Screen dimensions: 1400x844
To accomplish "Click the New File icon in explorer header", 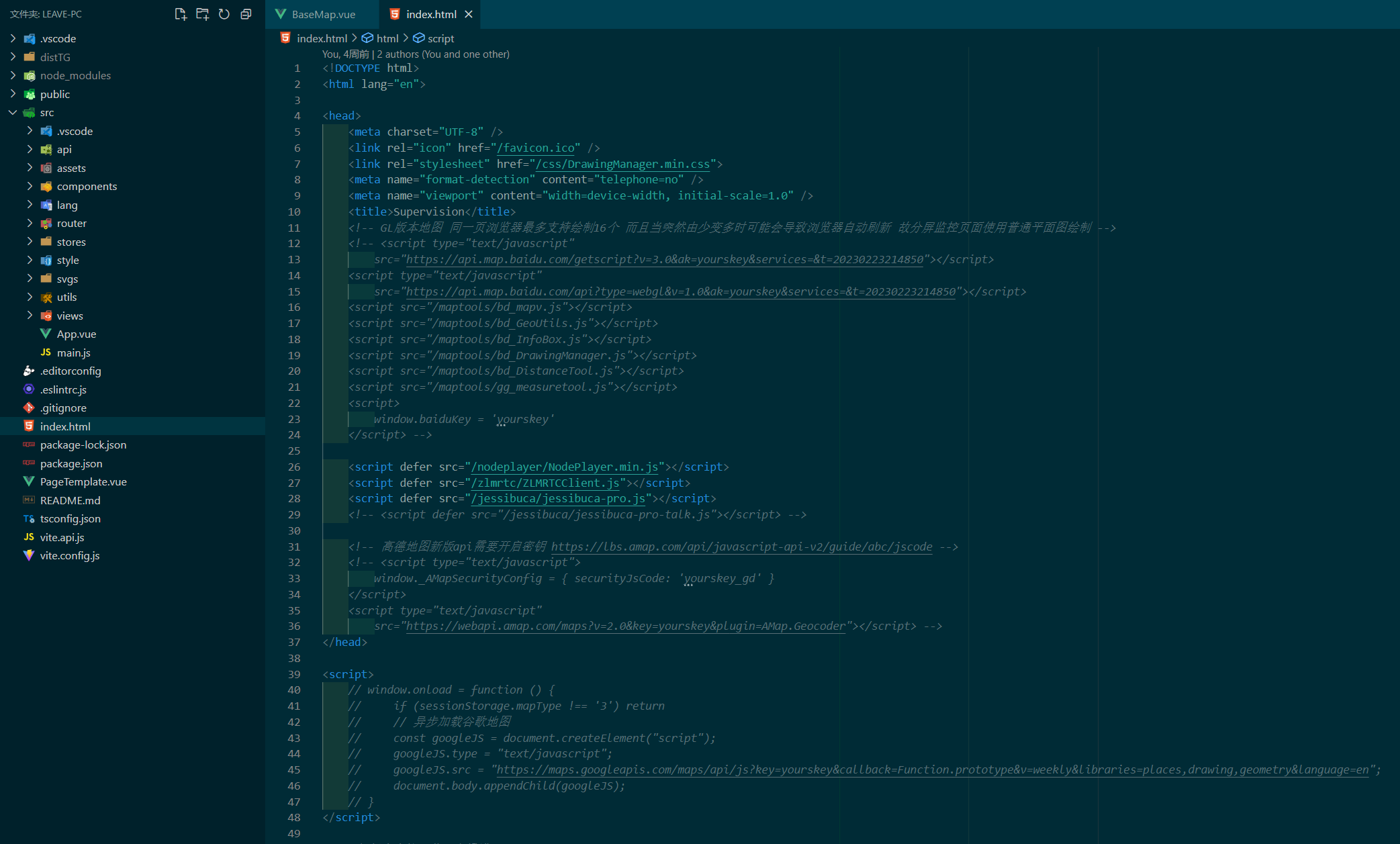I will click(180, 14).
